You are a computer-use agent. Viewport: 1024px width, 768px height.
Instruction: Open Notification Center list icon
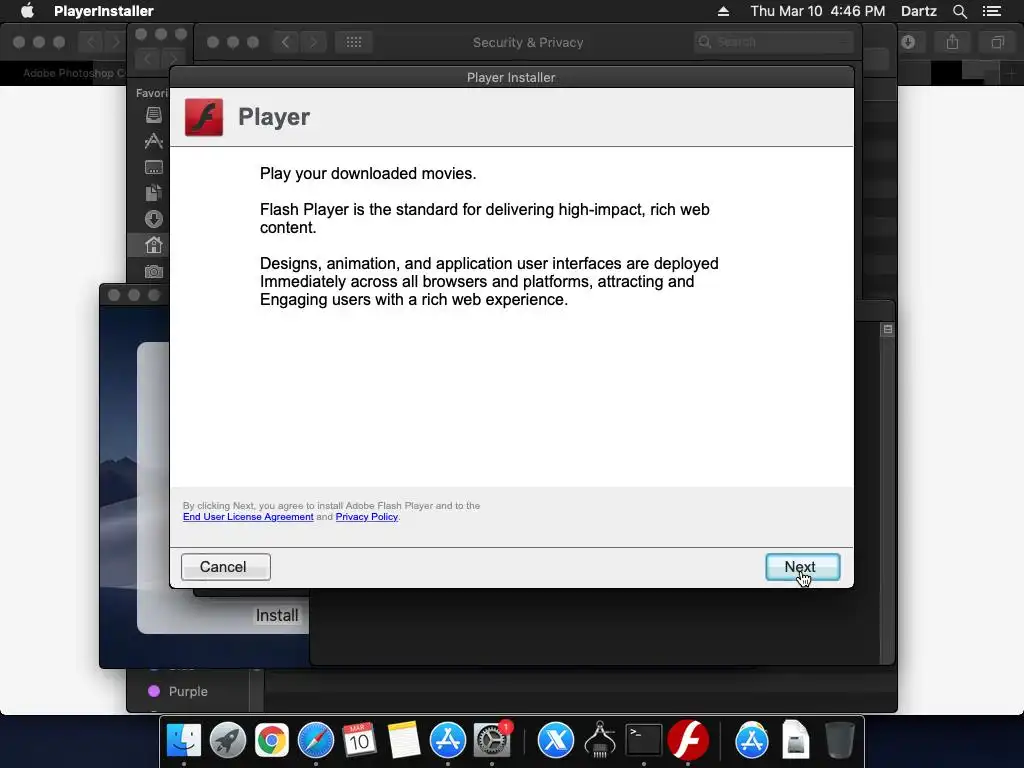click(991, 11)
